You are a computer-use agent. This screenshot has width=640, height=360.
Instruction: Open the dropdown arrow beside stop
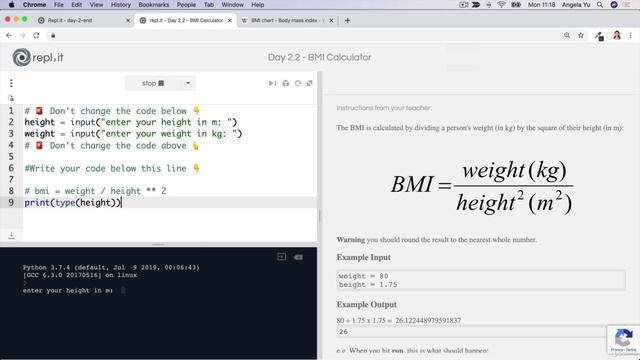tap(188, 83)
